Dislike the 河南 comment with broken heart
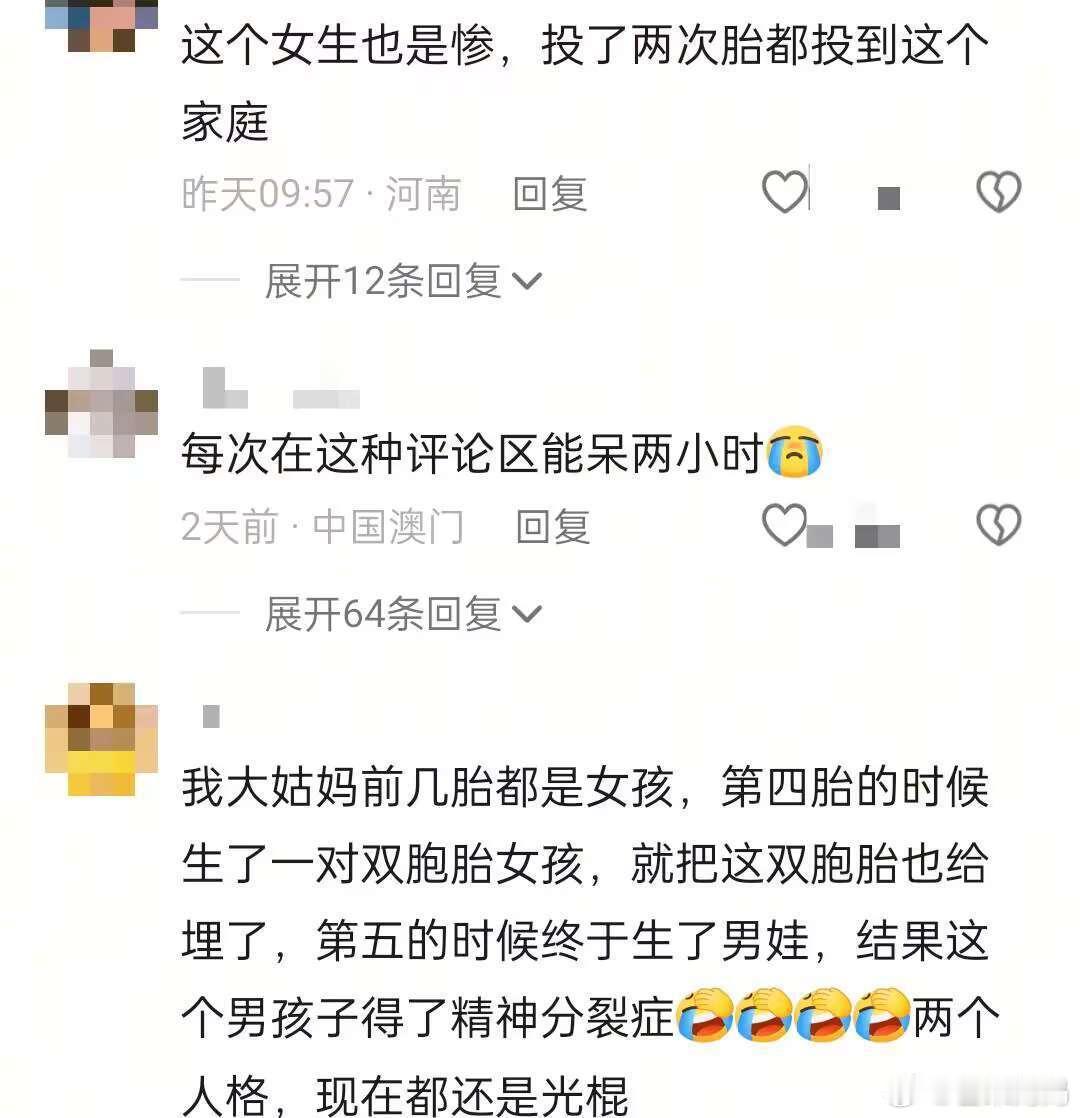This screenshot has width=1080, height=1118. [x=998, y=191]
